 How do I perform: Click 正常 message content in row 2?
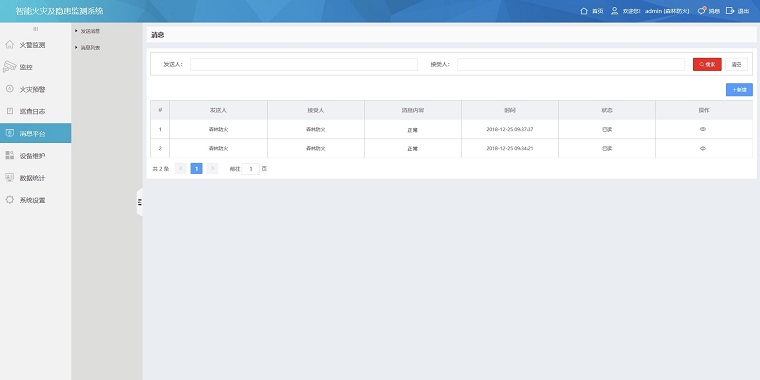(412, 149)
